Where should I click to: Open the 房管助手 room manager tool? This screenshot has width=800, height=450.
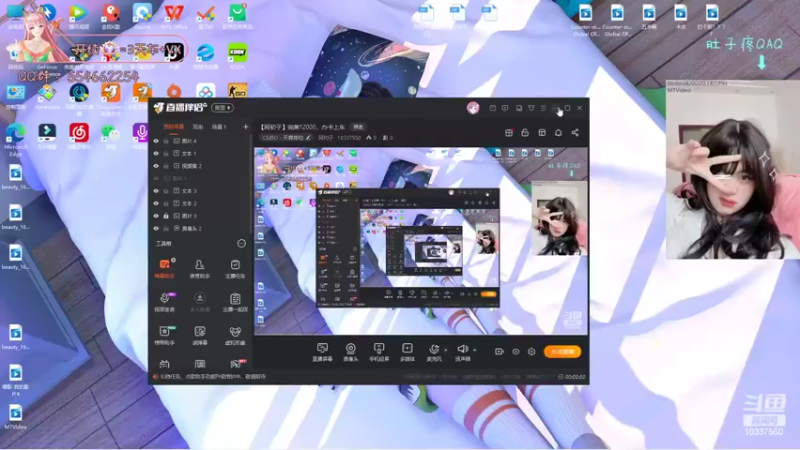click(199, 268)
